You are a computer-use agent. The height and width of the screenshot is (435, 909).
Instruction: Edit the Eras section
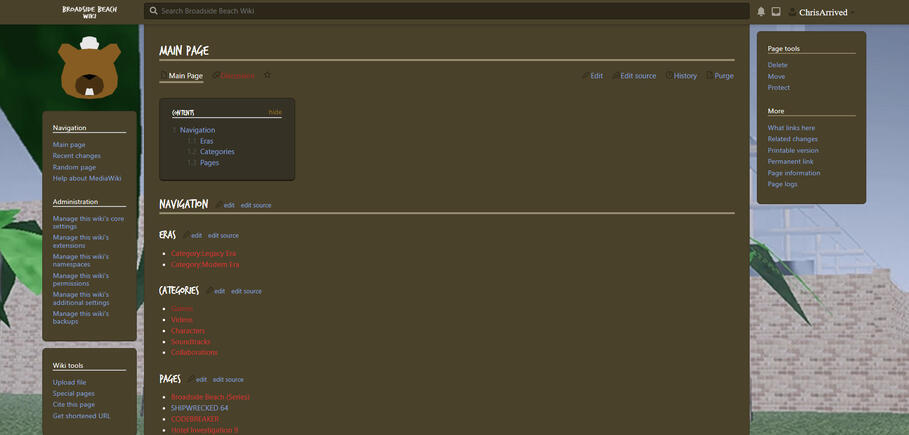(196, 235)
